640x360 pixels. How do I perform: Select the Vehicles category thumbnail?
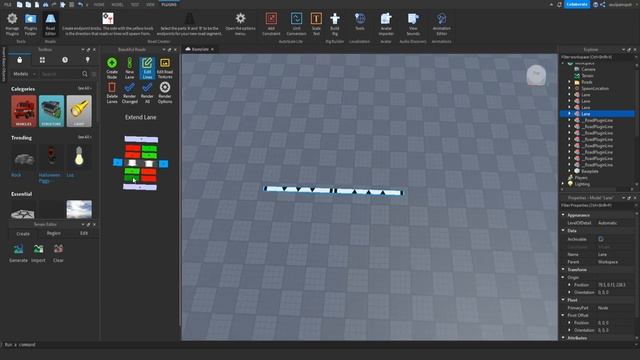coord(23,111)
